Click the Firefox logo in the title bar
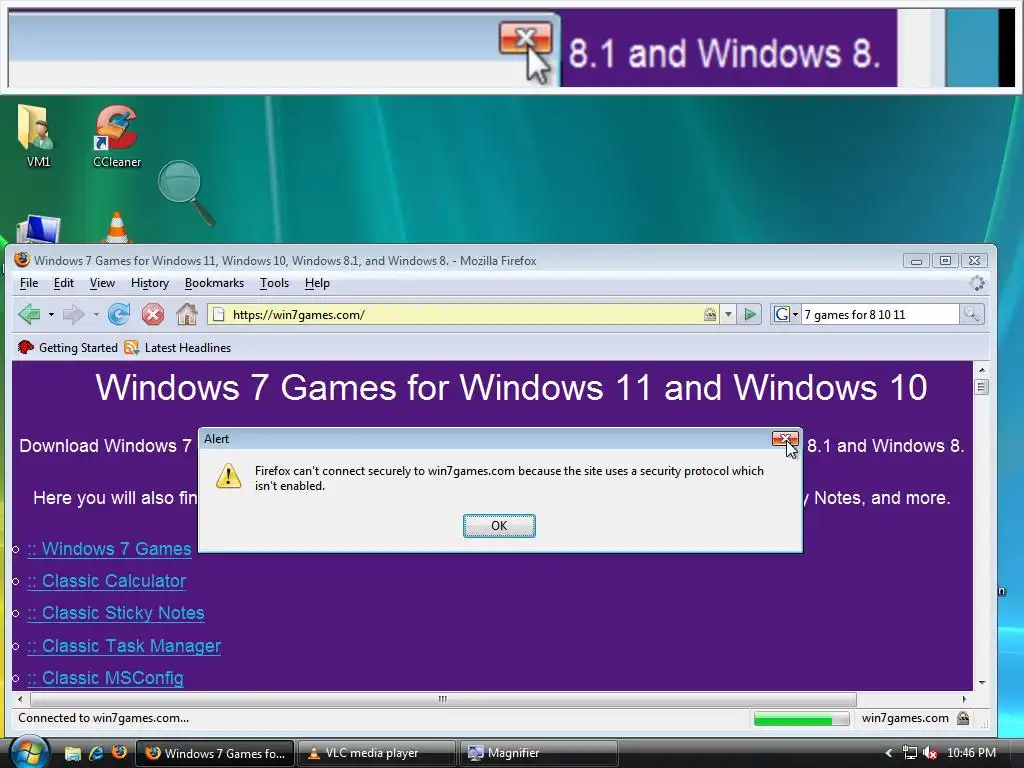 point(22,260)
